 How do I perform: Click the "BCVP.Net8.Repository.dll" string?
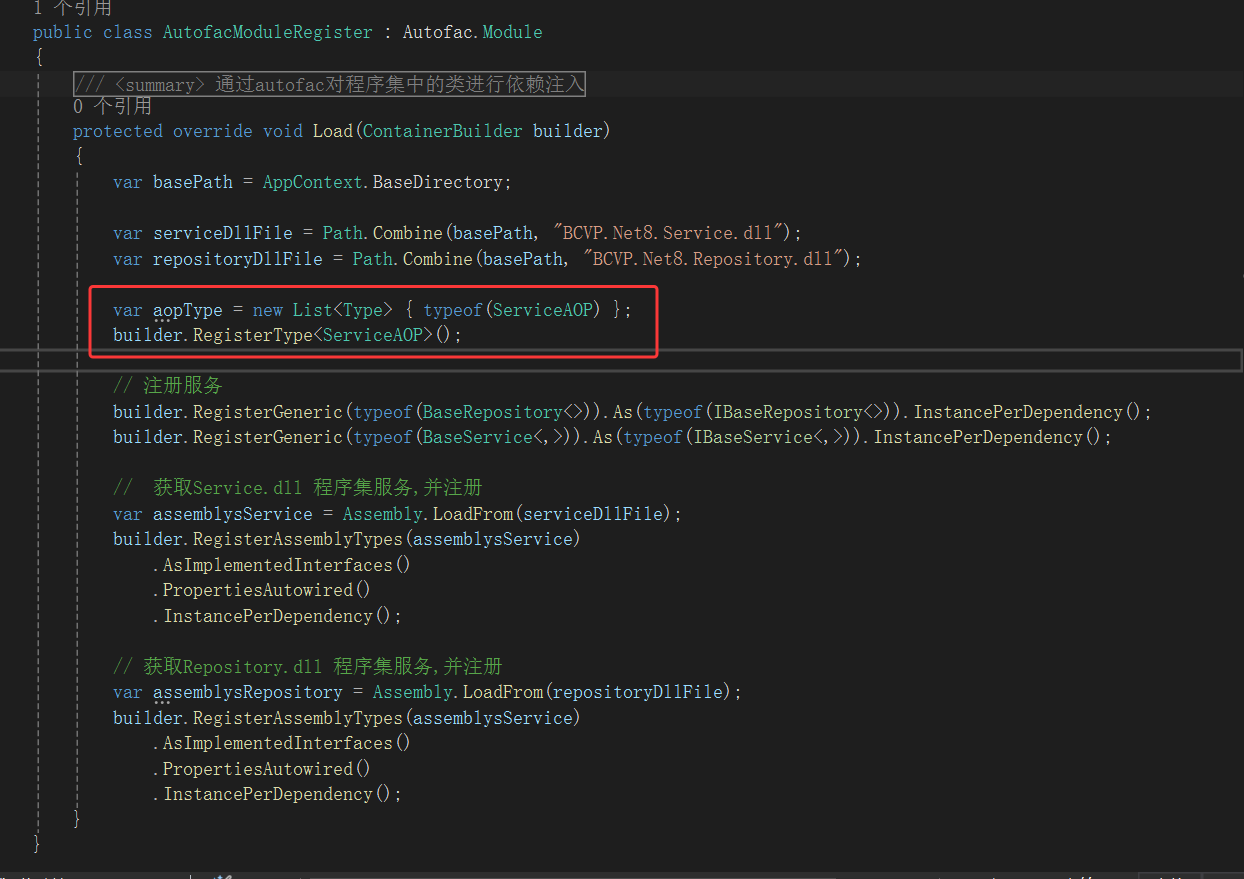(x=712, y=259)
